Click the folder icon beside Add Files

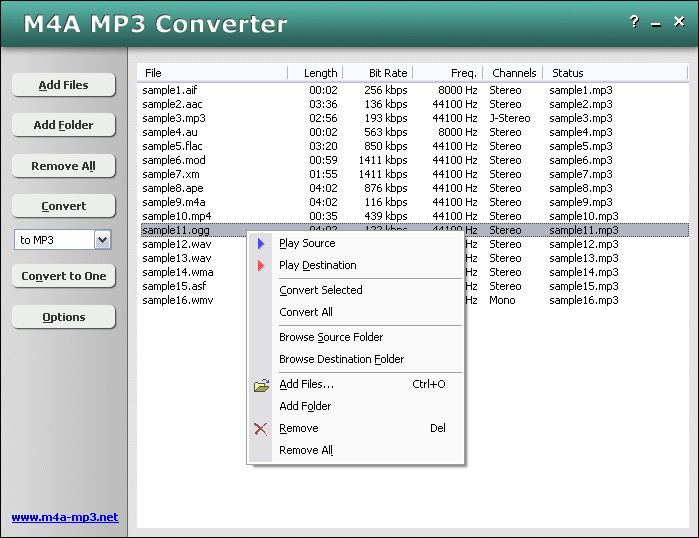coord(261,385)
